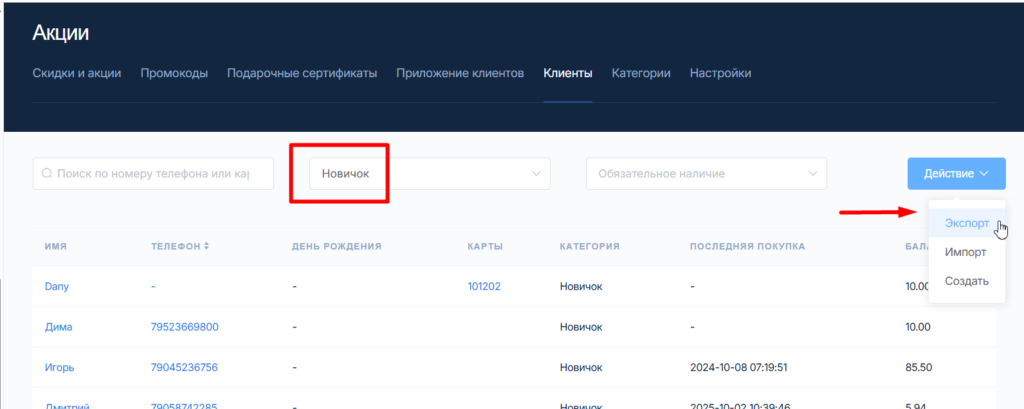
Task: Switch to the Скидки и акции tab
Action: [x=77, y=73]
